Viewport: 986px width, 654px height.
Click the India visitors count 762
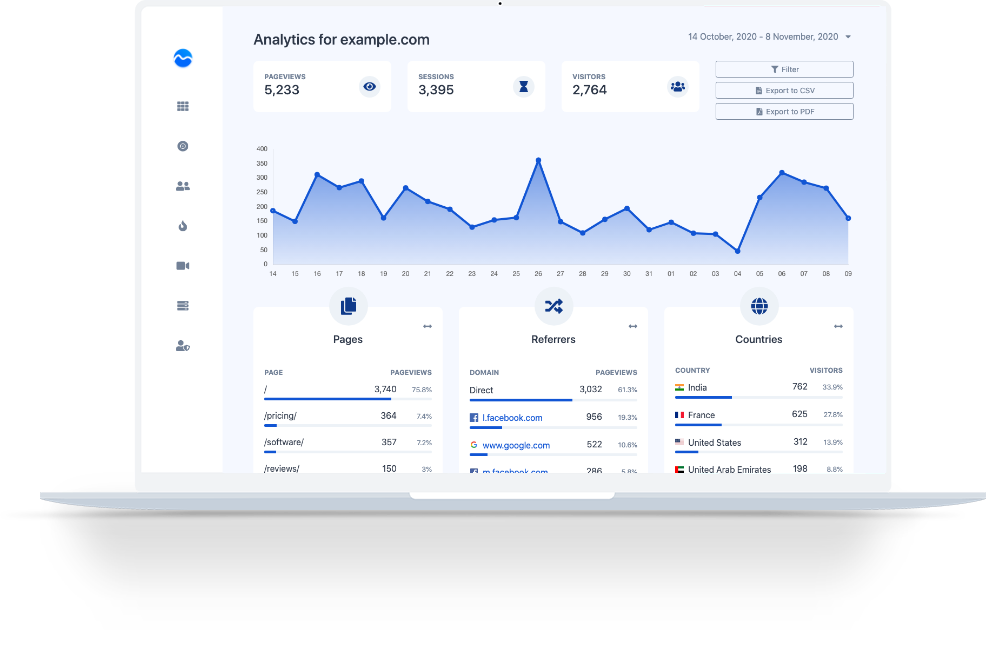click(x=800, y=387)
